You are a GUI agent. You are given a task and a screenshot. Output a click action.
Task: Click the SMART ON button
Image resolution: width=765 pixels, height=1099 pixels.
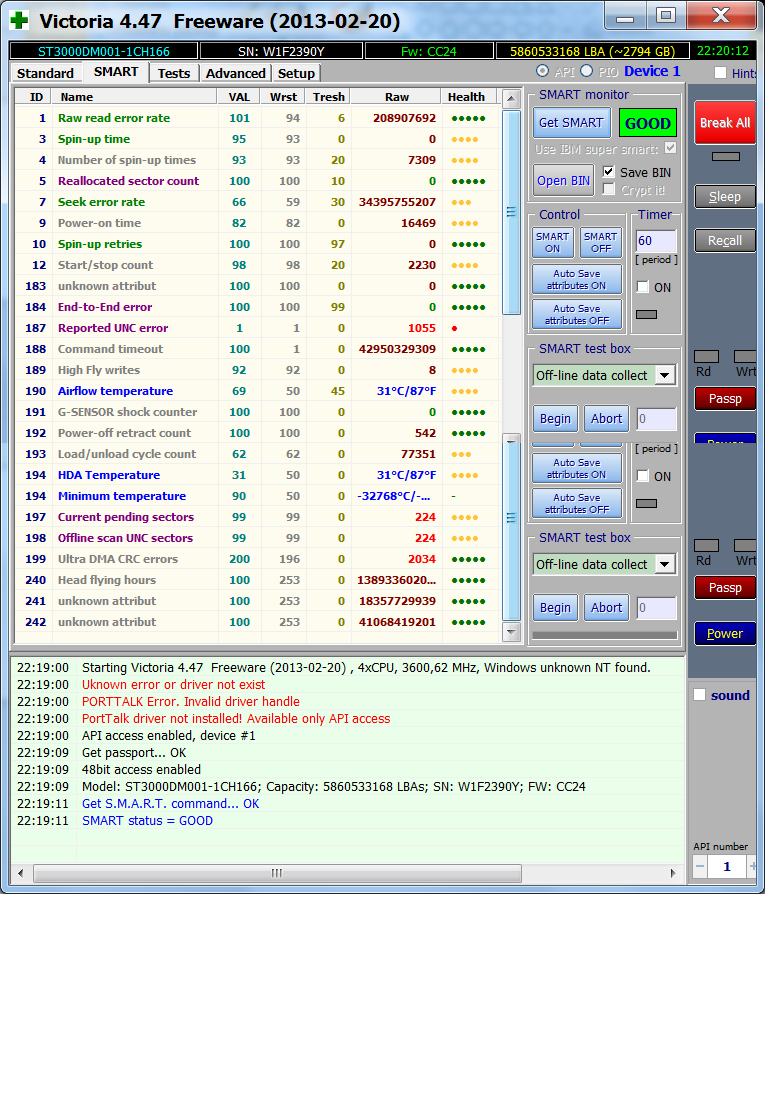click(x=553, y=243)
